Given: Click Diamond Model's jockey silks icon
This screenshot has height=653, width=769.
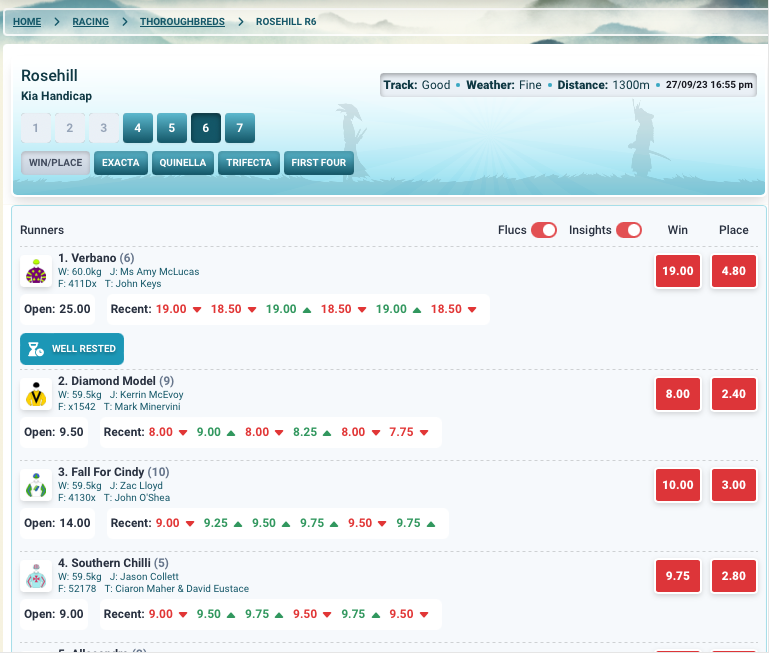Looking at the screenshot, I should pyautogui.click(x=36, y=394).
